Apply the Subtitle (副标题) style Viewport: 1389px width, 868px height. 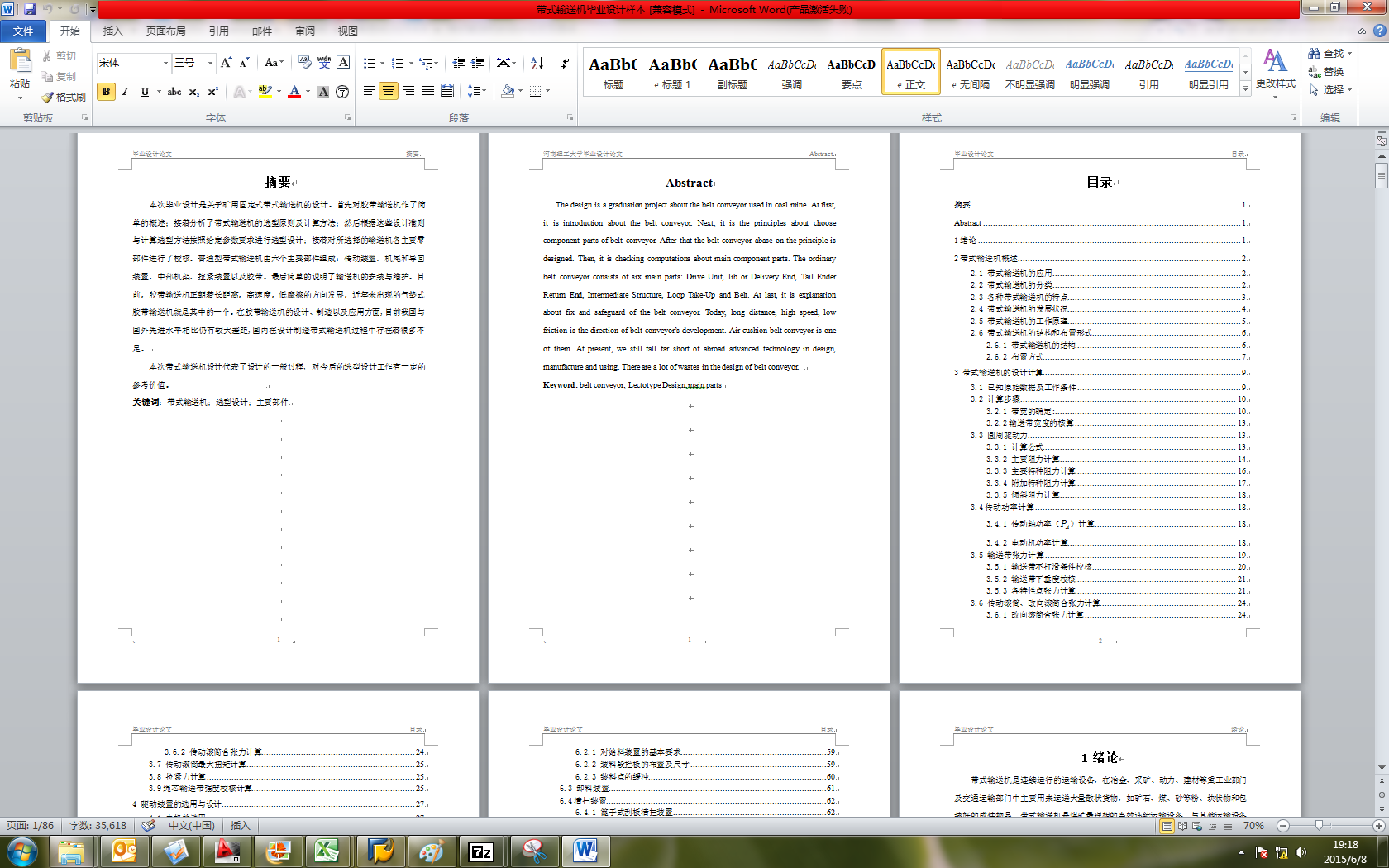tap(733, 72)
